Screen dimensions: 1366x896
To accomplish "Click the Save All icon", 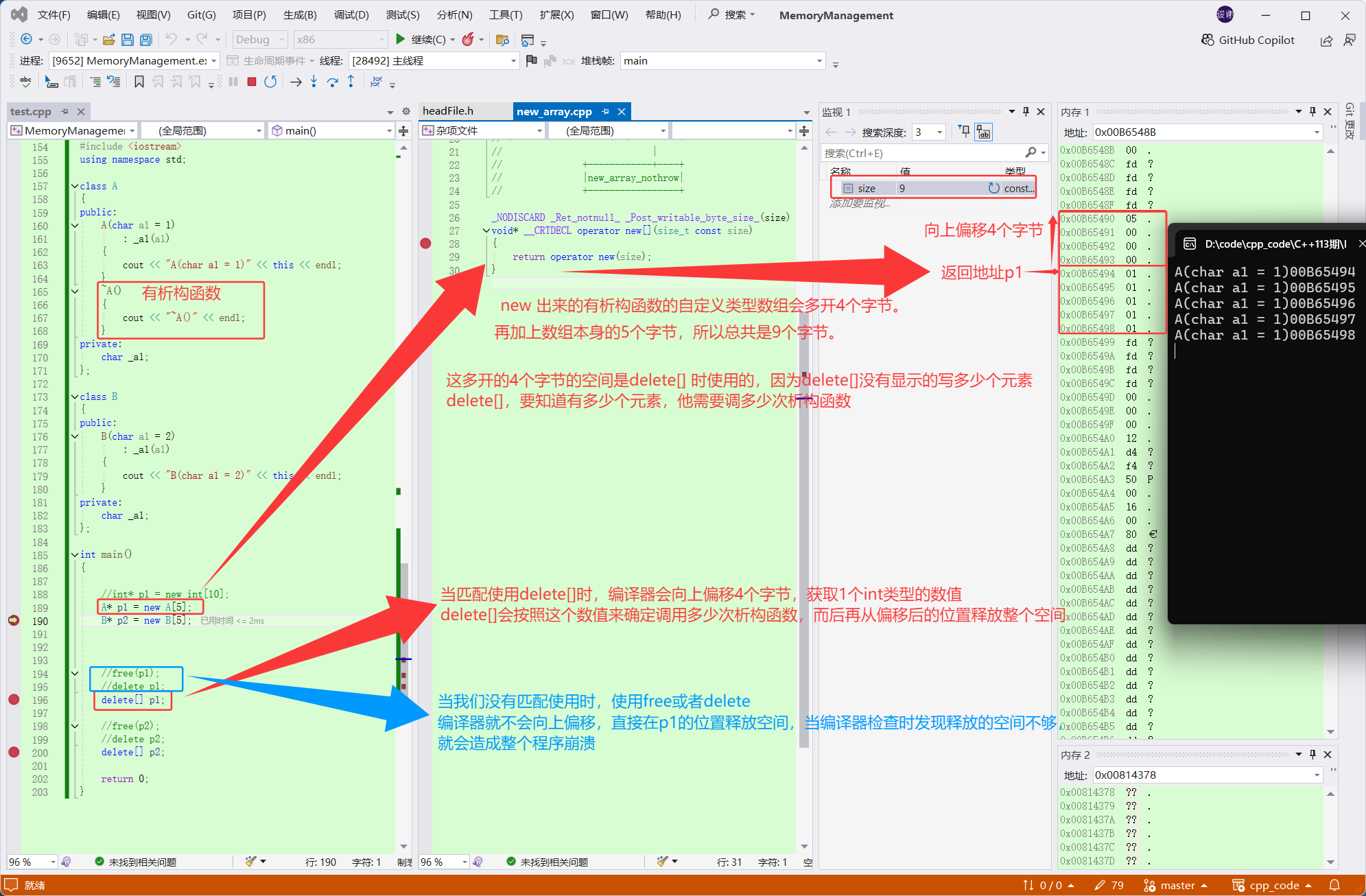I will point(145,39).
